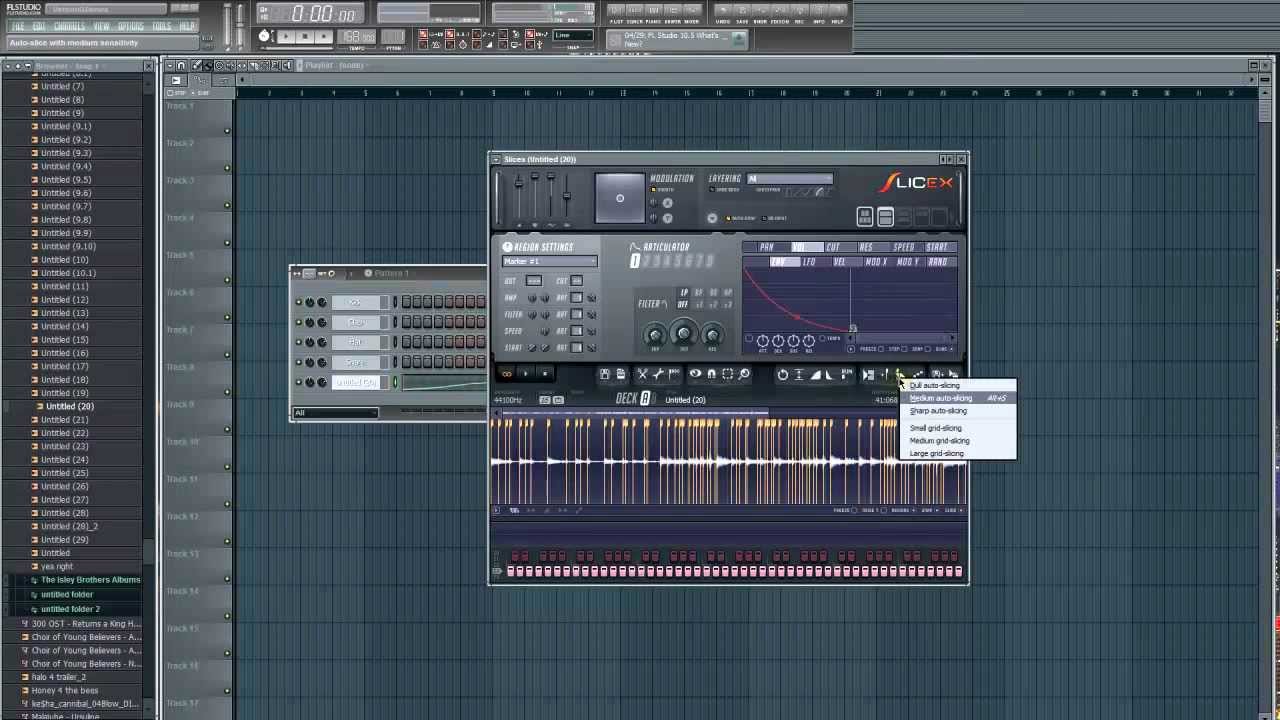The image size is (1280, 720).
Task: Click the magnifier zoom icon in Slicex
Action: click(x=743, y=374)
